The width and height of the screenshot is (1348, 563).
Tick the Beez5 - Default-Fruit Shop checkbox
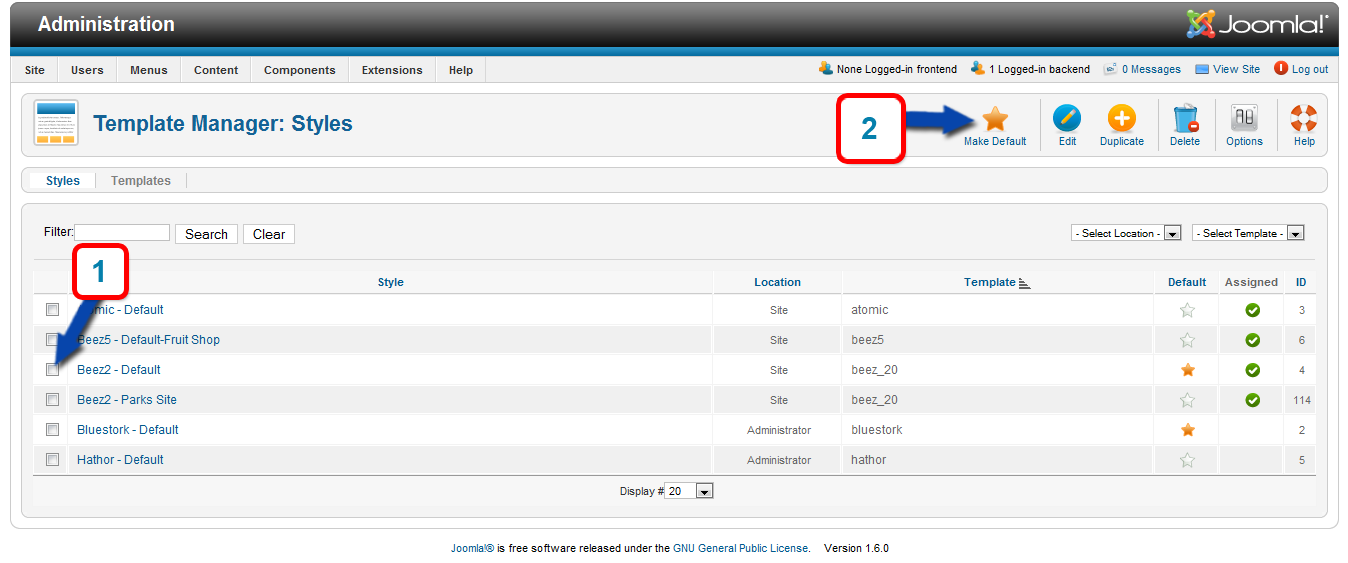pos(53,340)
